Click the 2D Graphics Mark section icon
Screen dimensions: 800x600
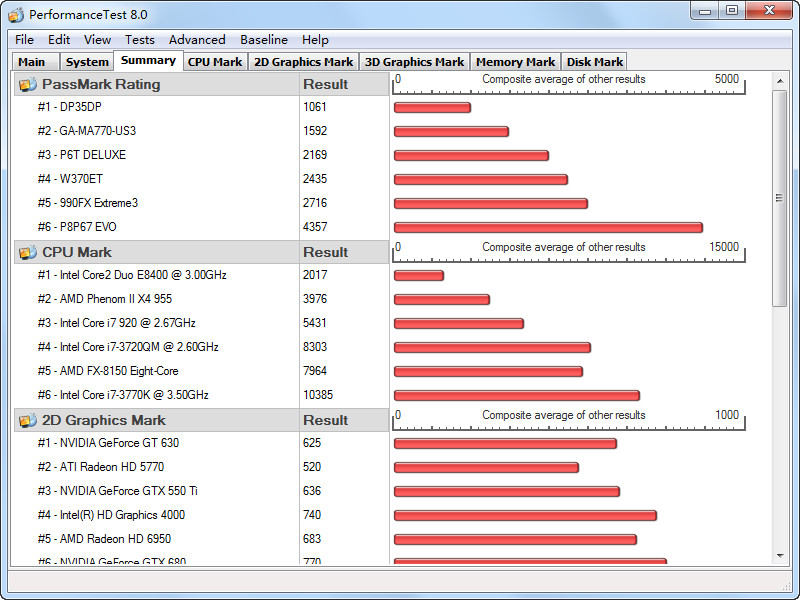[28, 420]
